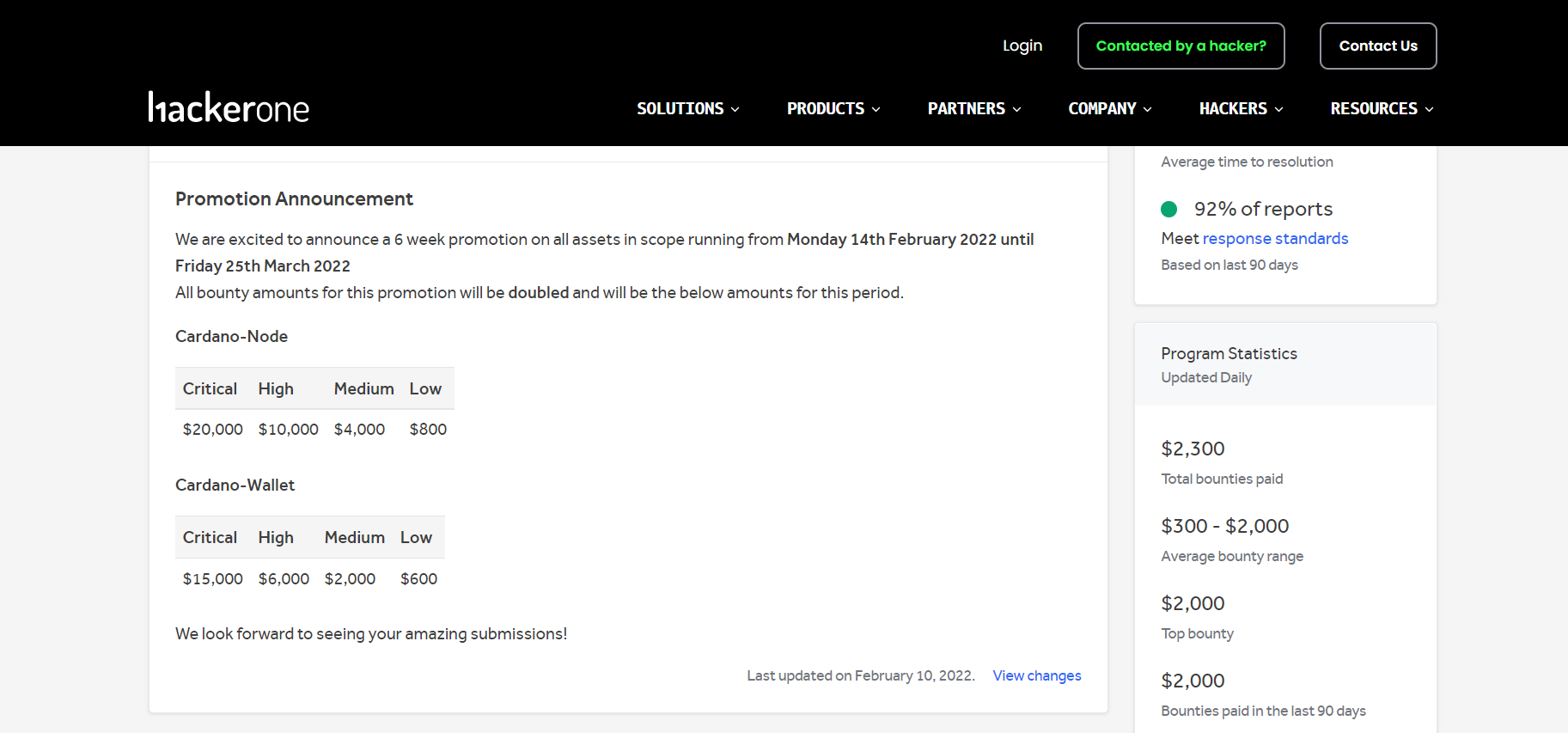Viewport: 1568px width, 733px height.
Task: Click the Cardano-Node heading
Action: pos(231,336)
